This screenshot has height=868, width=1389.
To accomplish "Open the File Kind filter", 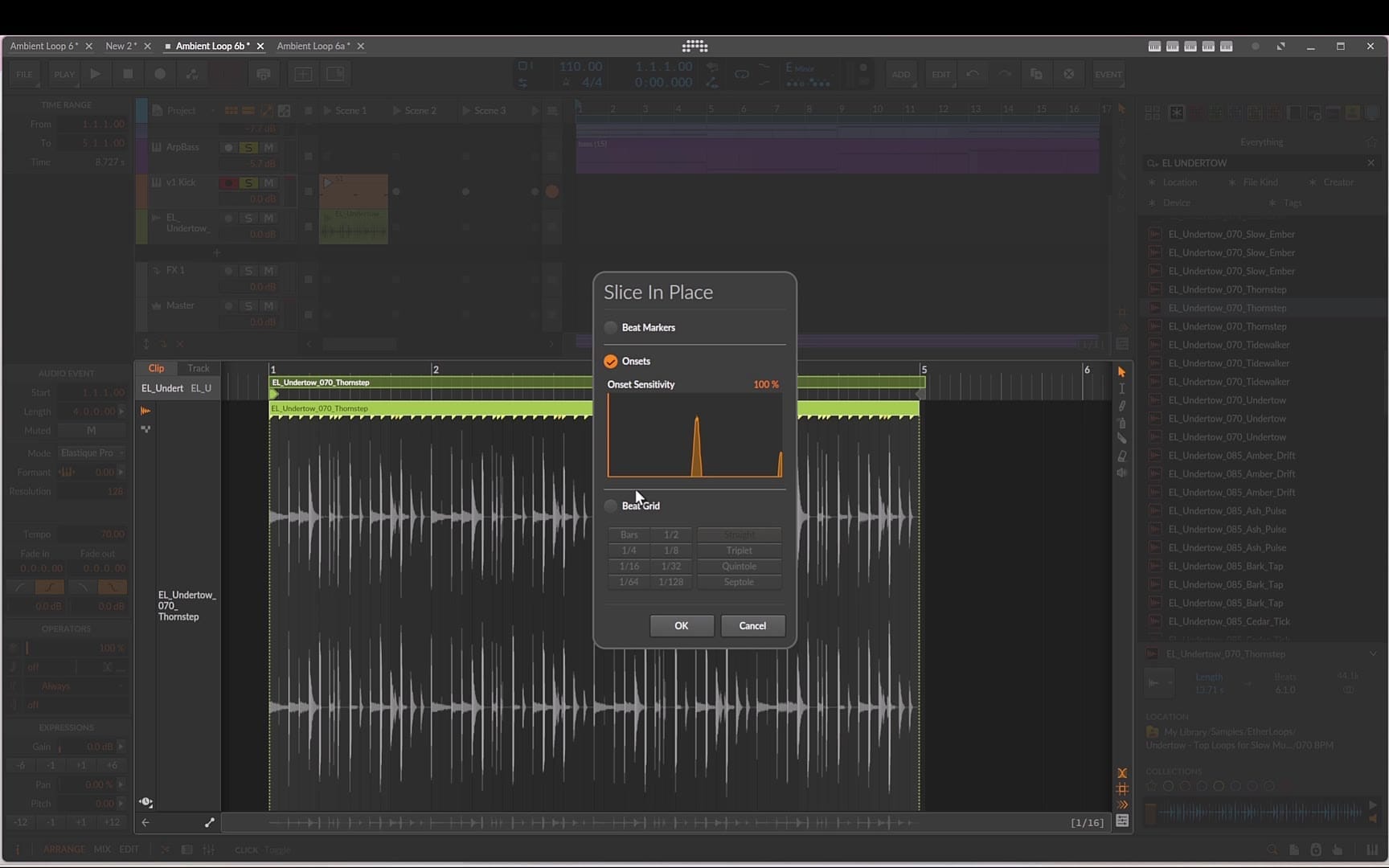I will (1260, 182).
